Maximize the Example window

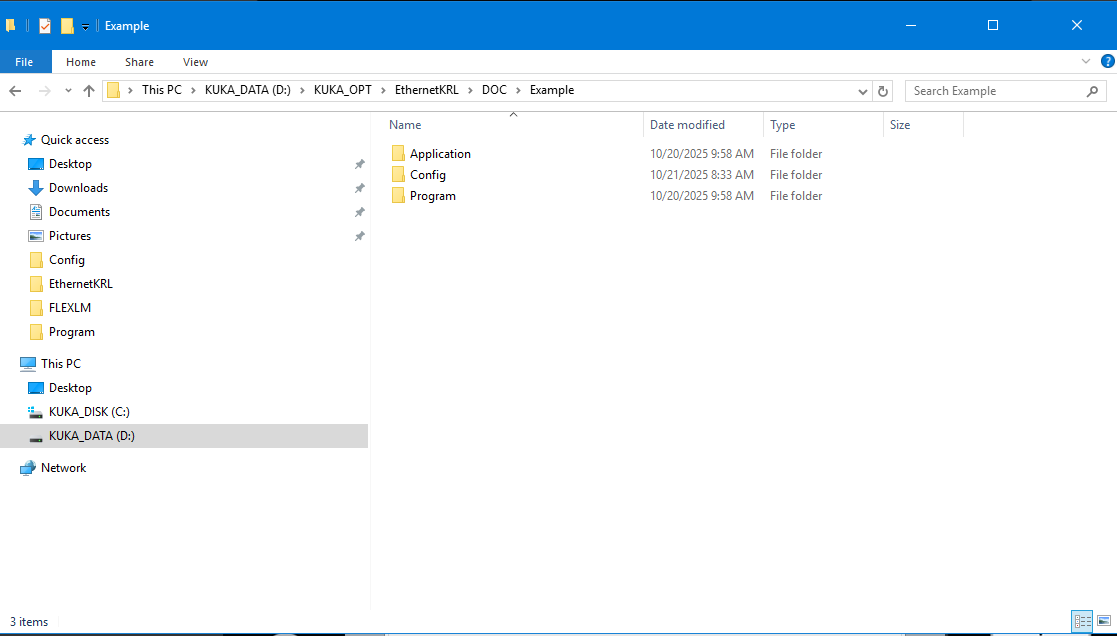coord(993,26)
